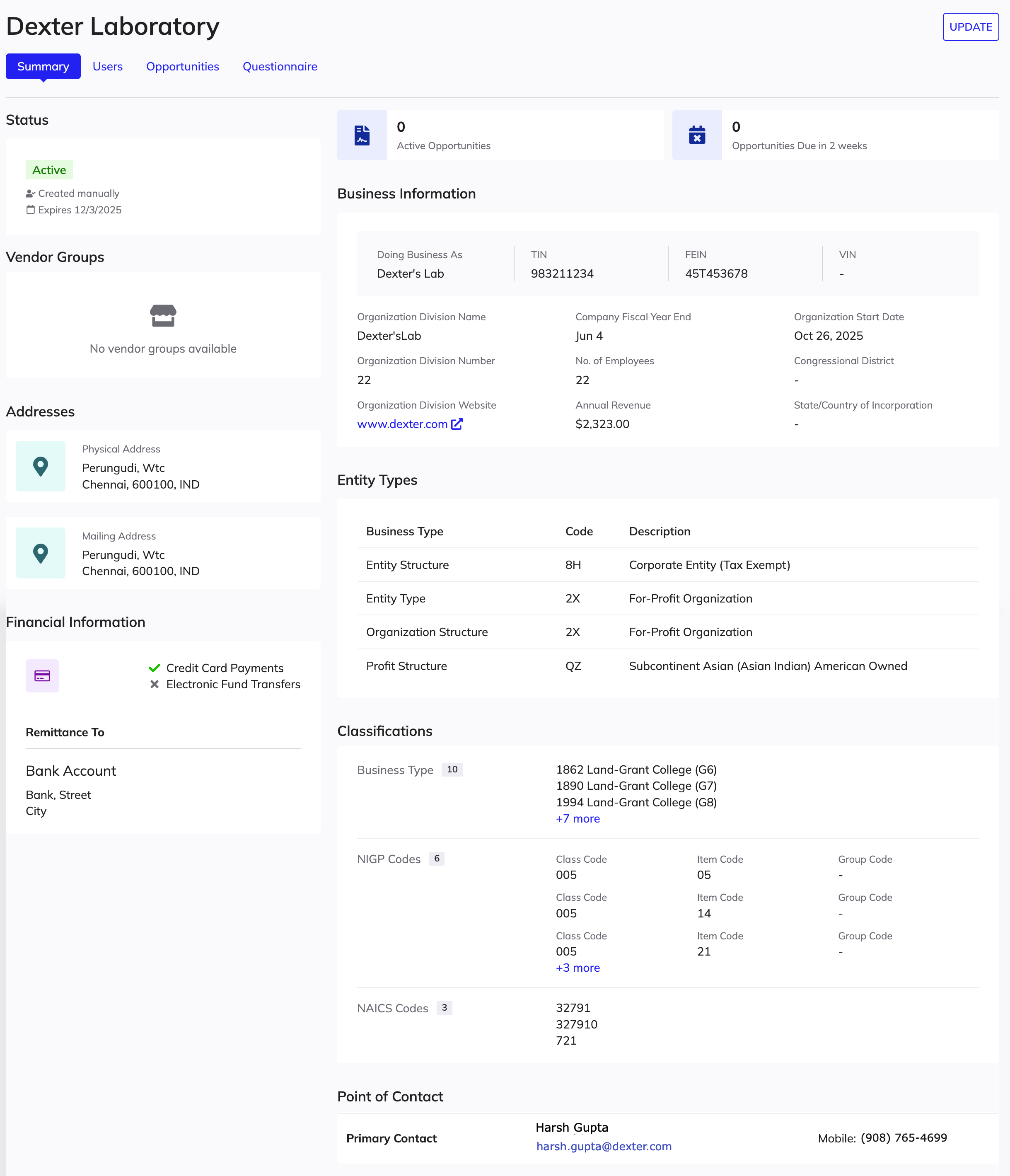This screenshot has height=1176, width=1010.
Task: Click the Organization Start Date Oct 26, 2025
Action: (x=829, y=335)
